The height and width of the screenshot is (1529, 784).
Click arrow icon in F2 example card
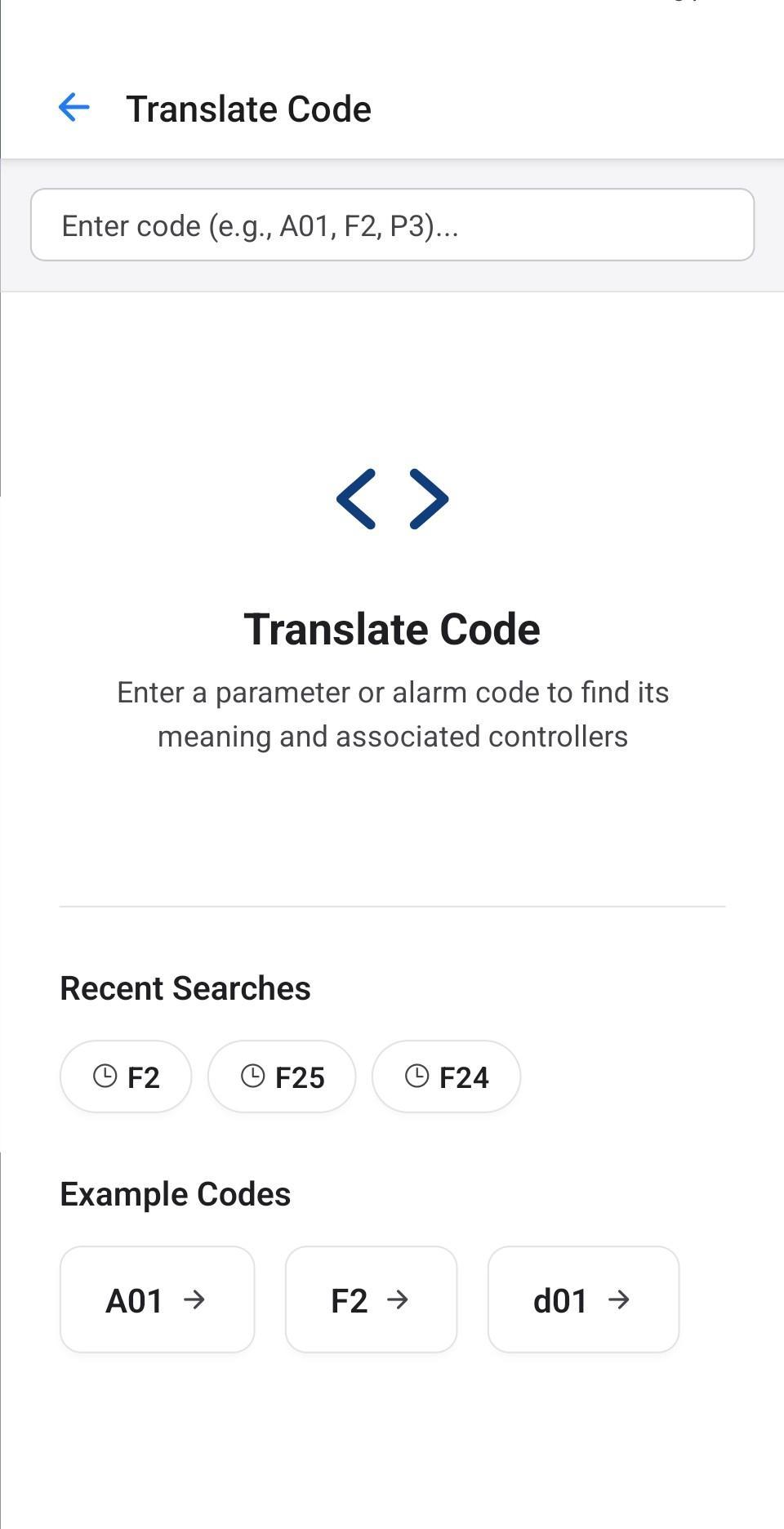coord(398,1299)
